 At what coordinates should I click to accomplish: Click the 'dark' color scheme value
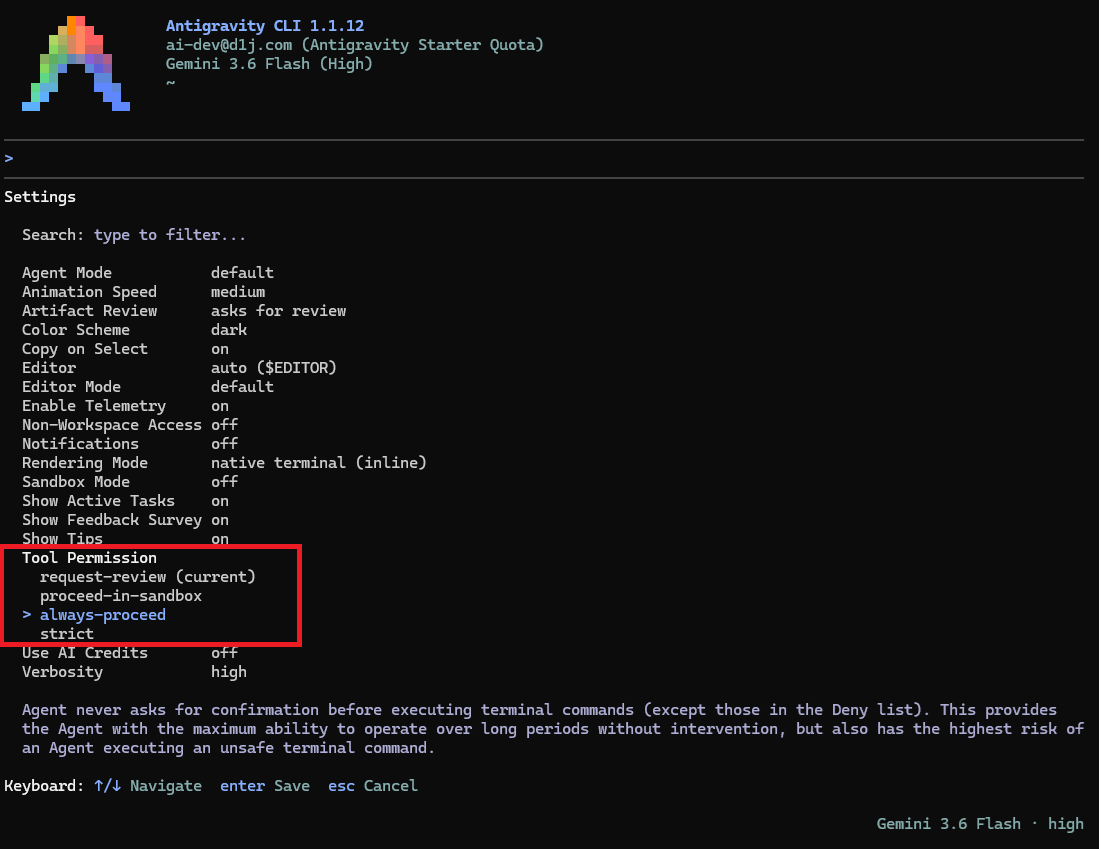click(x=229, y=330)
